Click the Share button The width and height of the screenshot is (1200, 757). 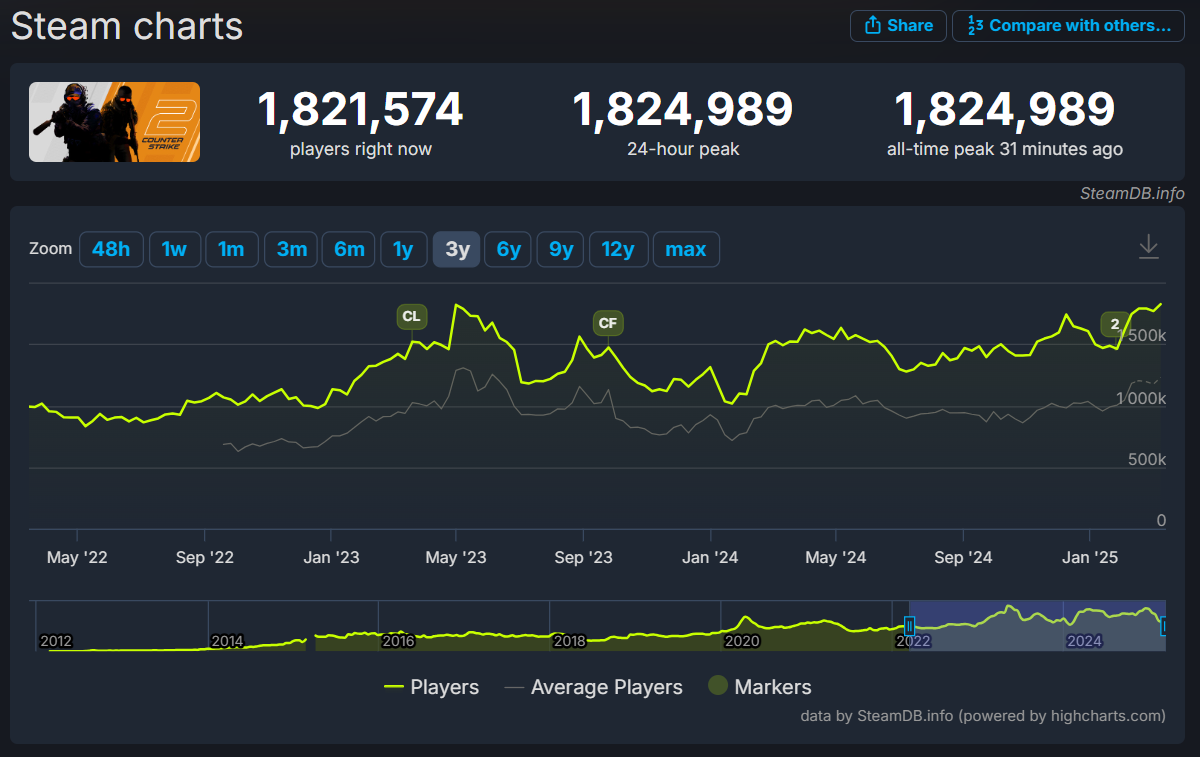point(898,26)
